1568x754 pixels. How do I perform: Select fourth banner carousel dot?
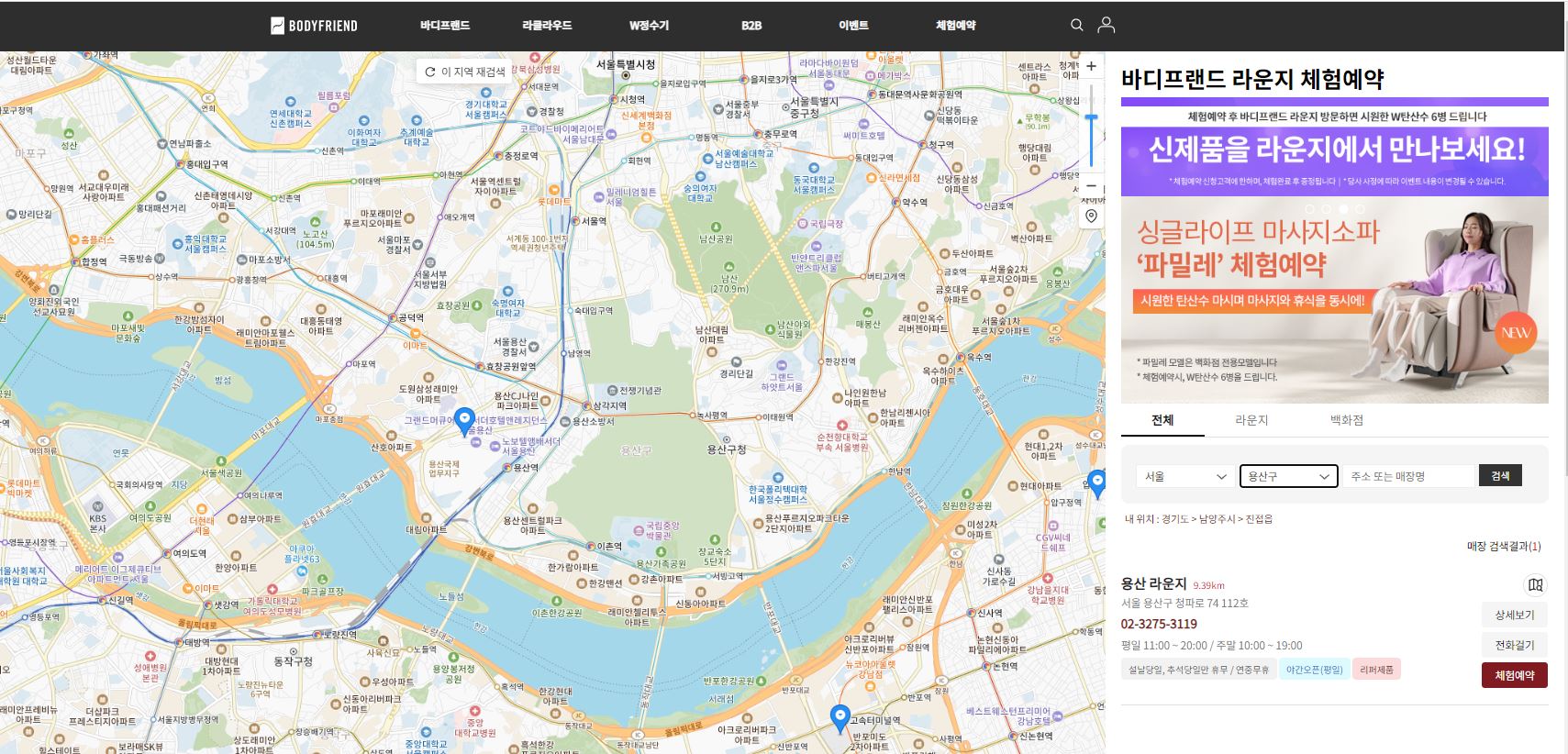(x=1360, y=209)
